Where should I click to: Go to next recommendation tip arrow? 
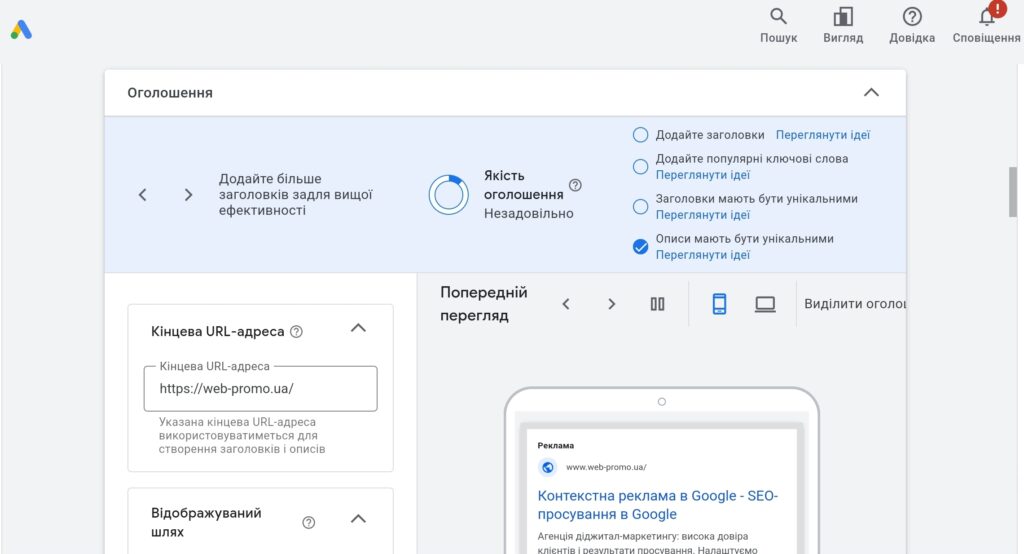[188, 195]
